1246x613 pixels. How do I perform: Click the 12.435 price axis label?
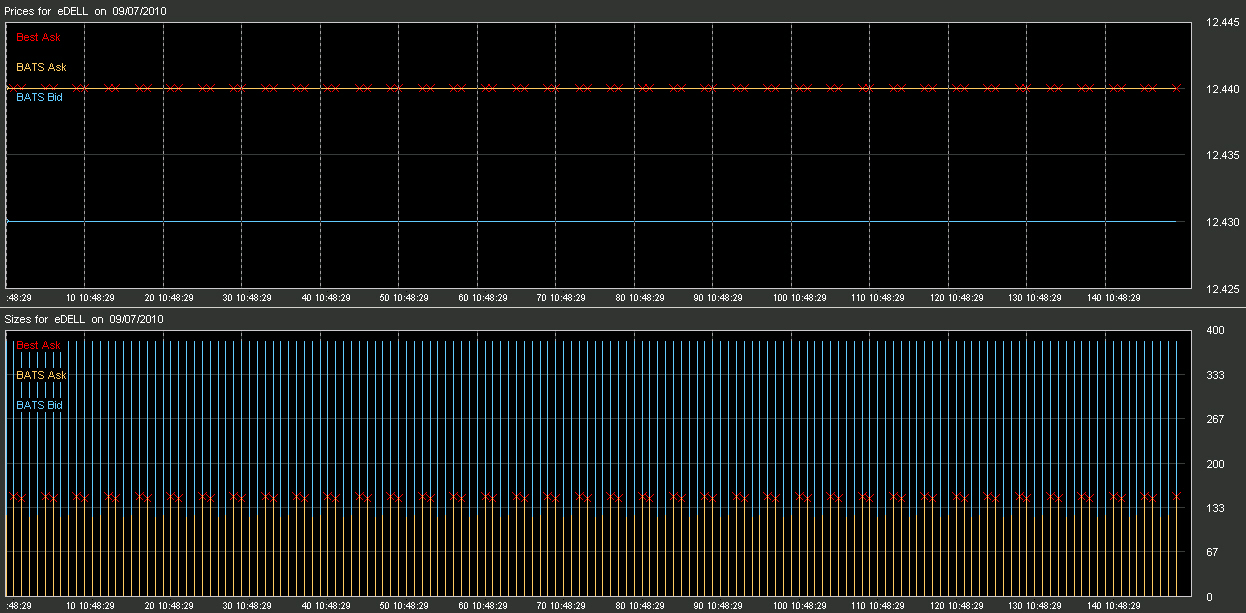(x=1223, y=155)
